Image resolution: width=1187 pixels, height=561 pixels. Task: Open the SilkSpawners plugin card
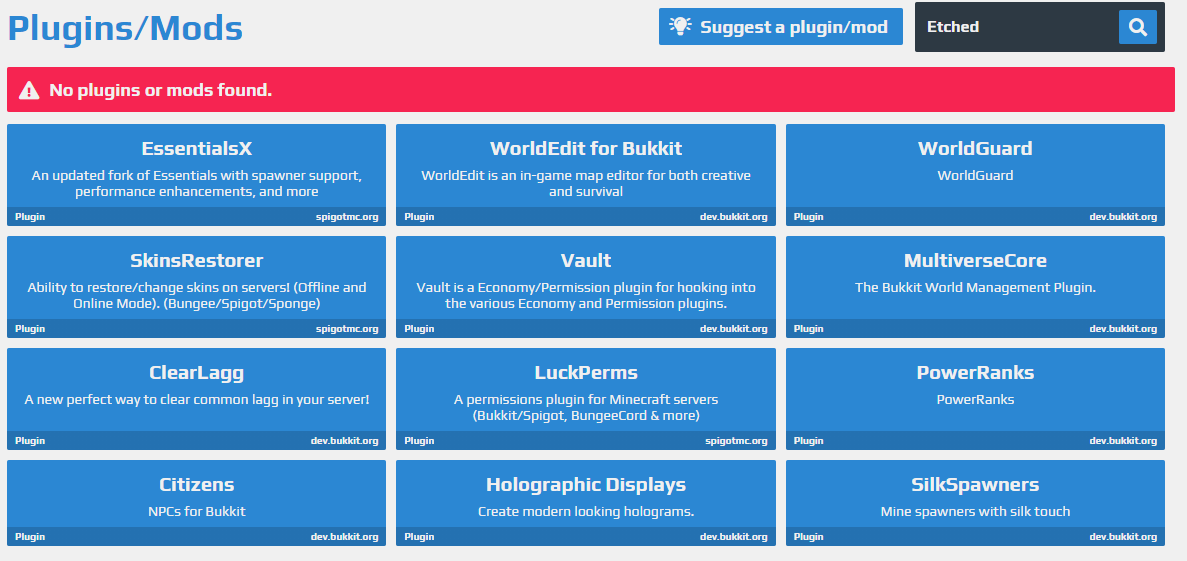coord(975,503)
